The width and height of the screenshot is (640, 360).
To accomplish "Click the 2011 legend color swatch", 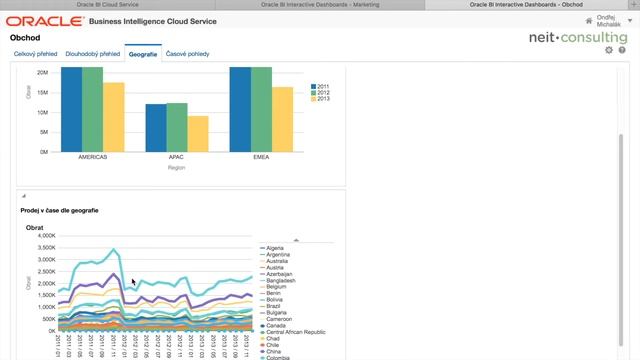I will 313,87.
